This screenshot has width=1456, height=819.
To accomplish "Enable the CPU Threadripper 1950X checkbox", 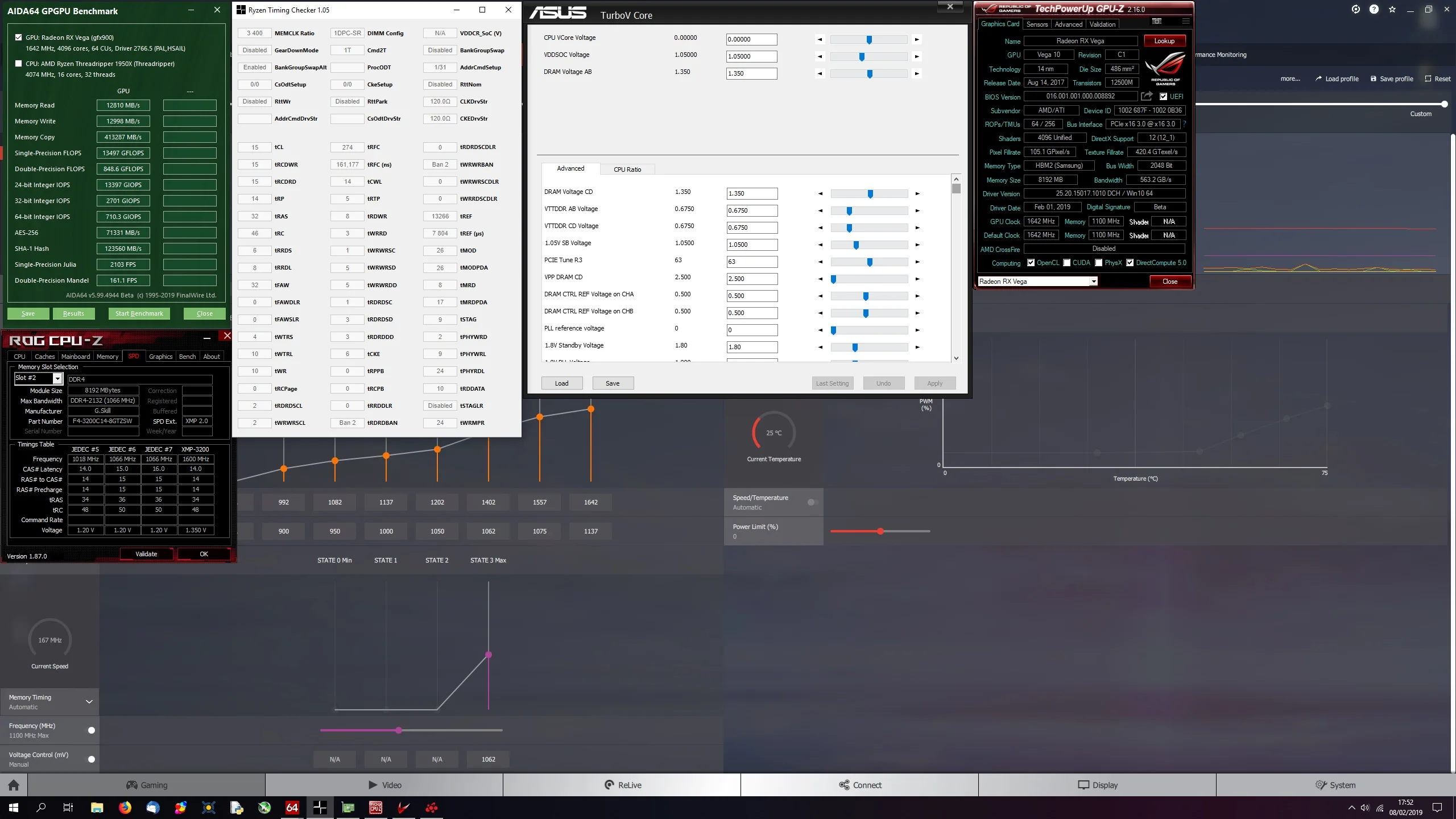I will tap(19, 64).
